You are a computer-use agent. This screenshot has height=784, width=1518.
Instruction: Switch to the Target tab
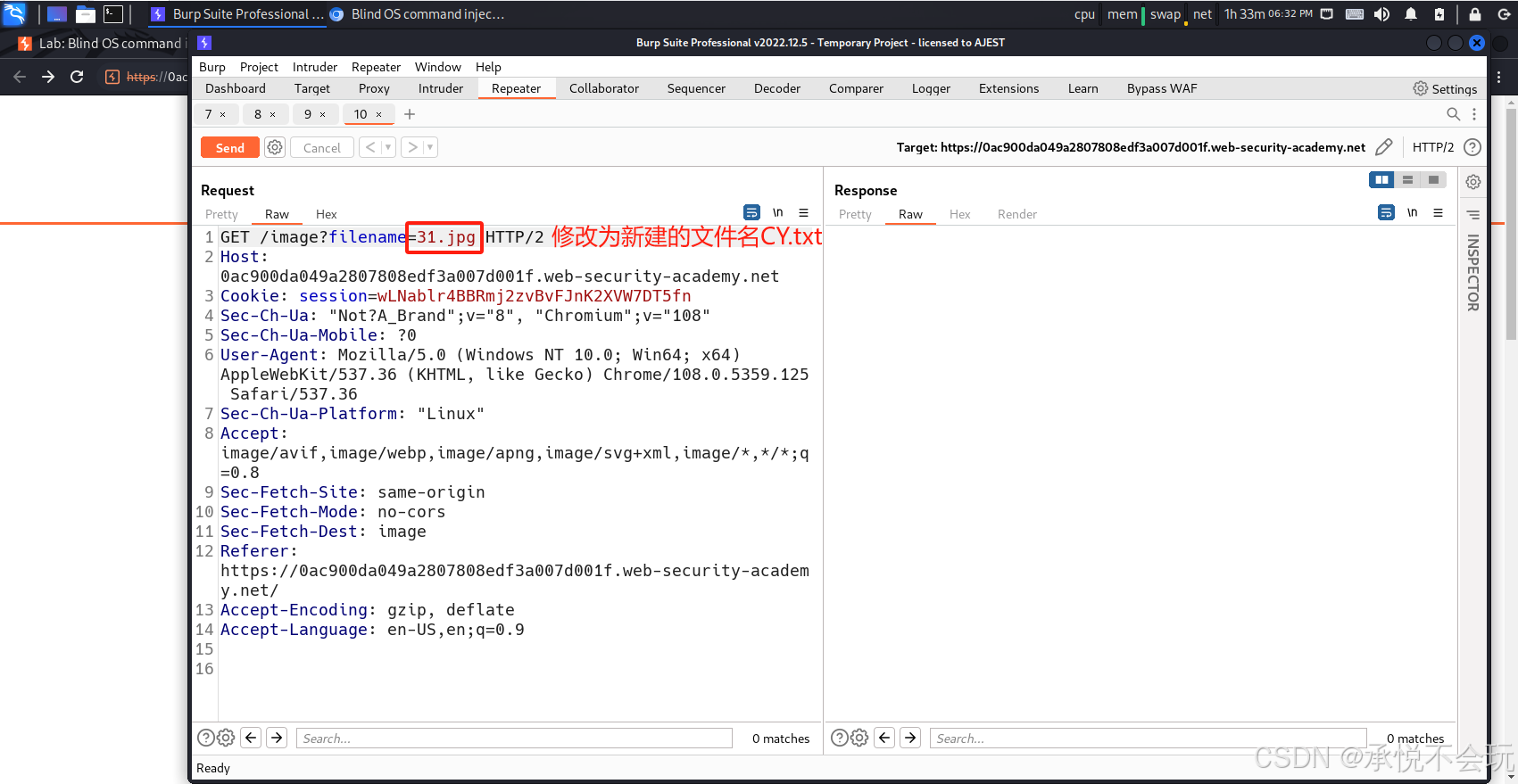pos(312,88)
